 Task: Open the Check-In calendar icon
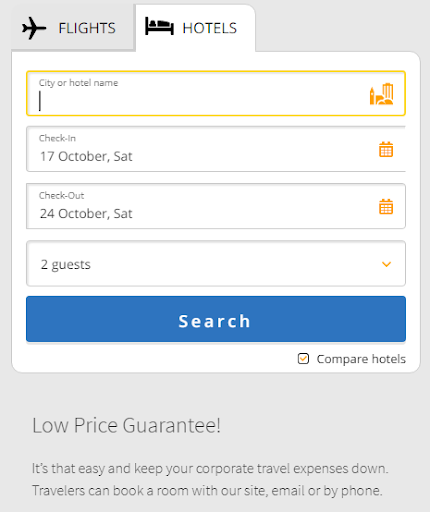(386, 149)
